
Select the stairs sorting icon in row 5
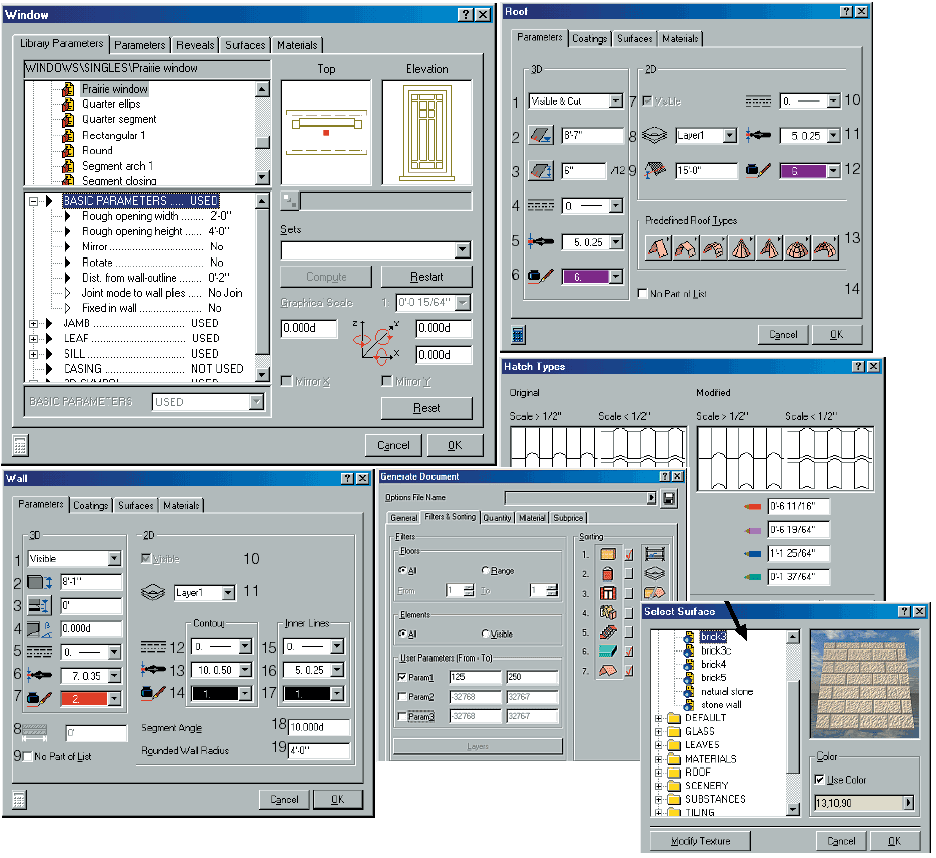tap(608, 631)
